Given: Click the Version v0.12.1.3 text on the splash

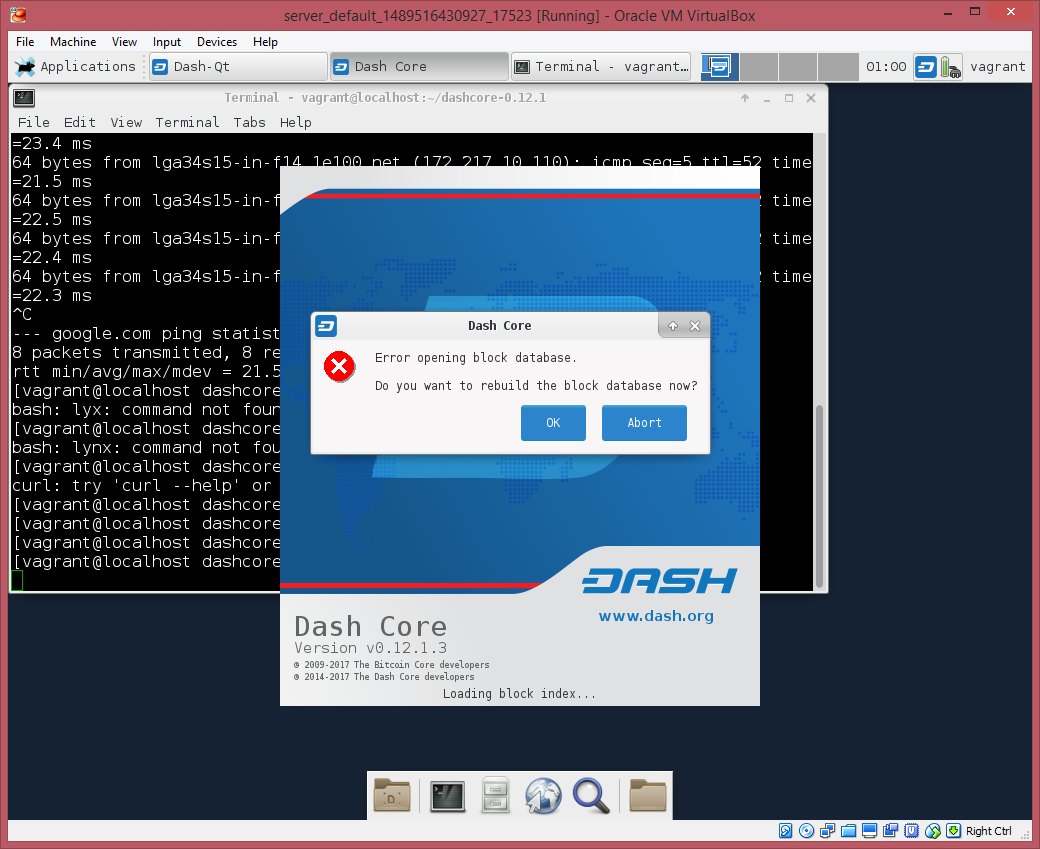Looking at the screenshot, I should [371, 648].
